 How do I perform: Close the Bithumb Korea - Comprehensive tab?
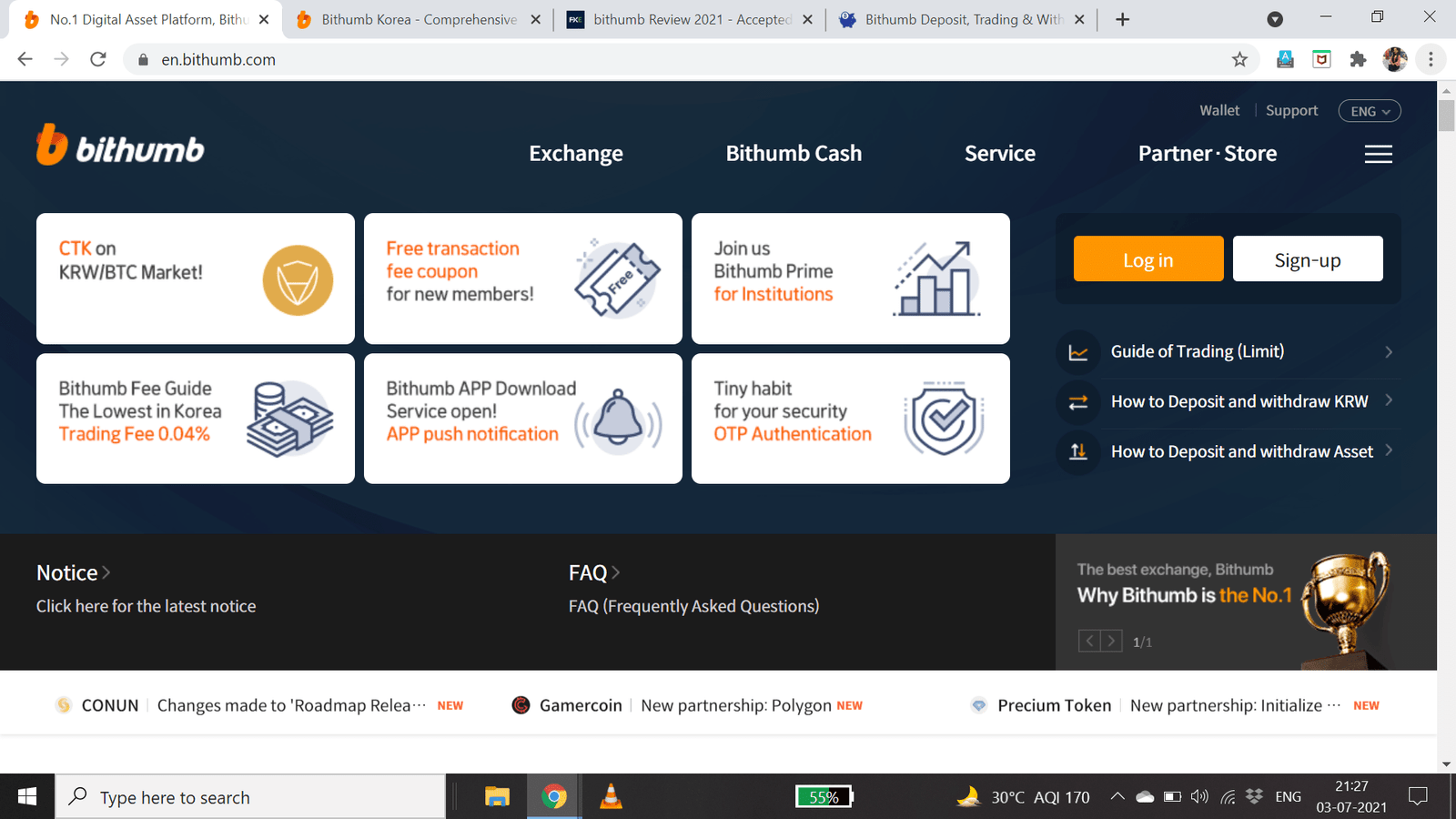(535, 19)
